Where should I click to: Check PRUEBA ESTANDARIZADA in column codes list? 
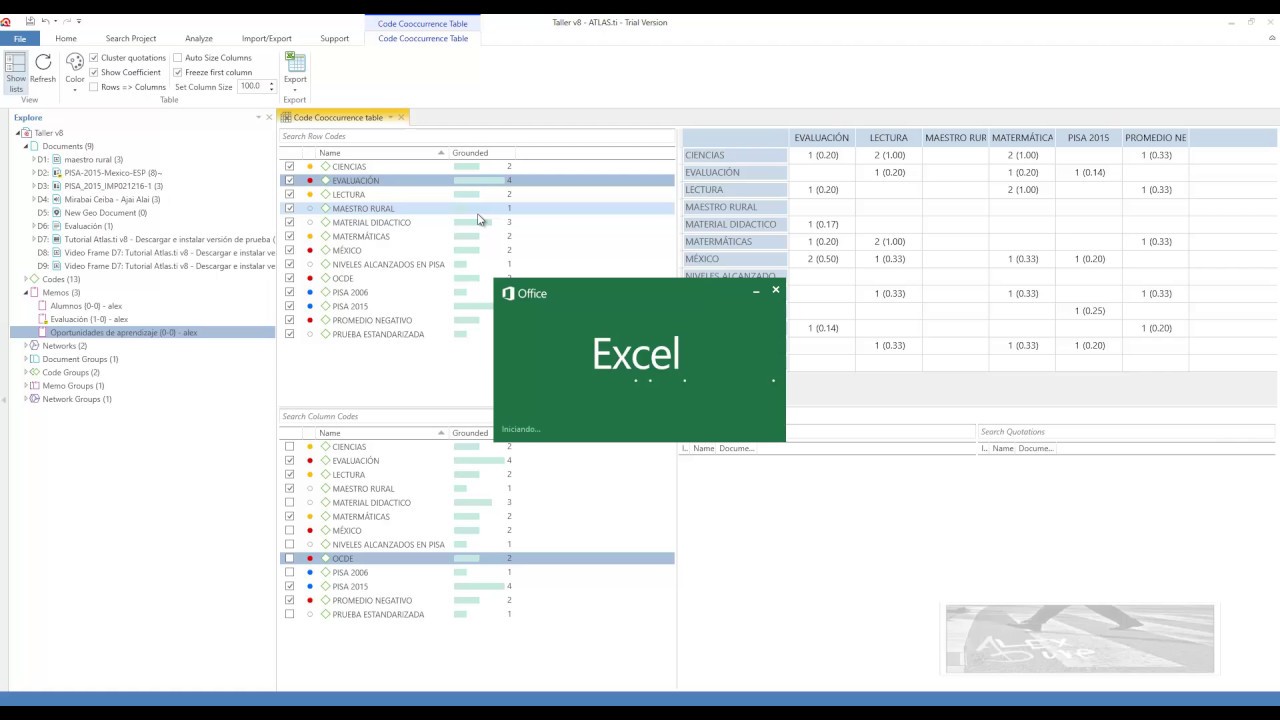coord(290,614)
